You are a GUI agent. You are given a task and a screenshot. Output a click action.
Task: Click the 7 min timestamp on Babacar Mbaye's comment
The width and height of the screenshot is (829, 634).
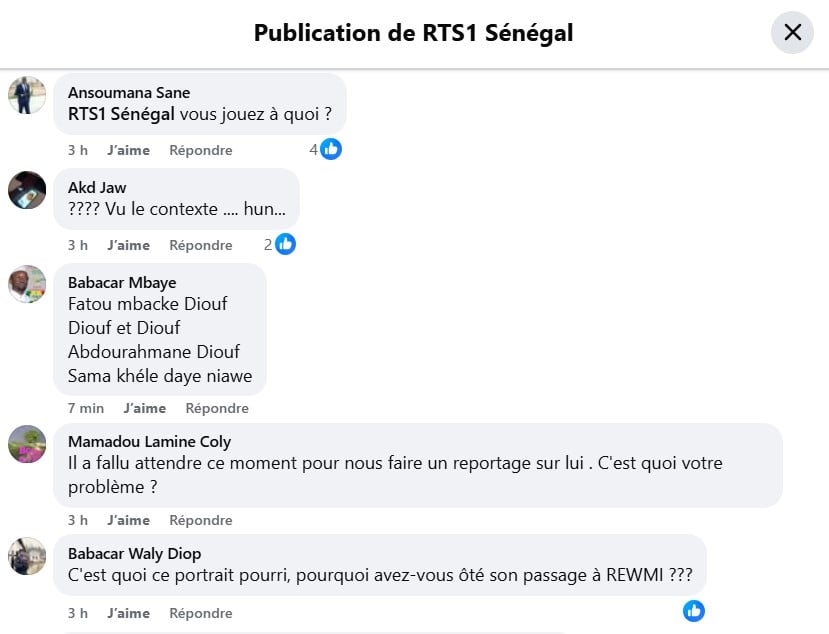click(86, 408)
